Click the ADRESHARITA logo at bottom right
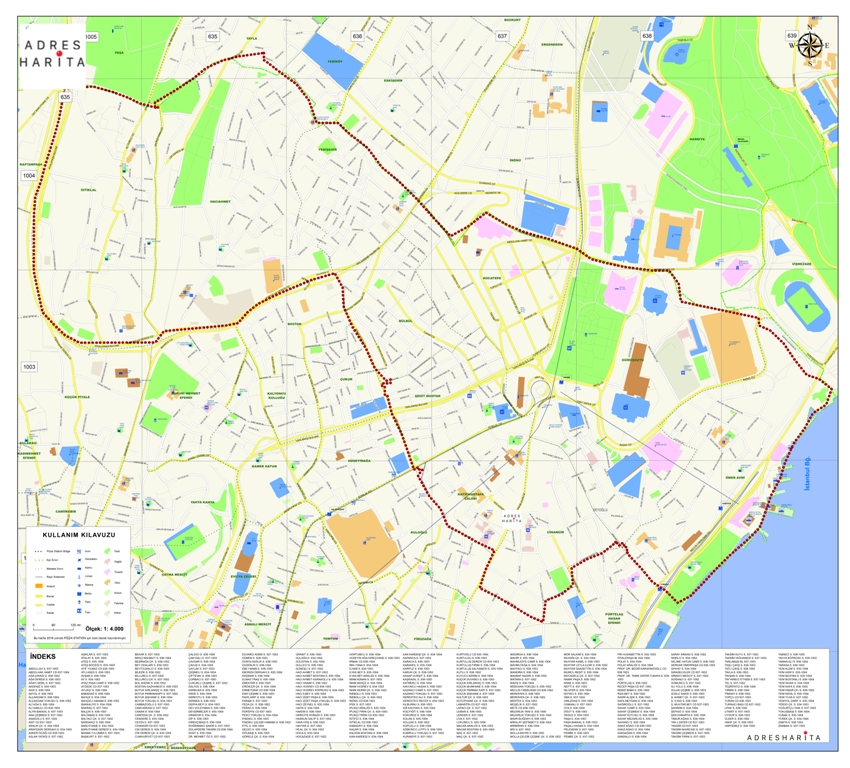 coord(785,737)
